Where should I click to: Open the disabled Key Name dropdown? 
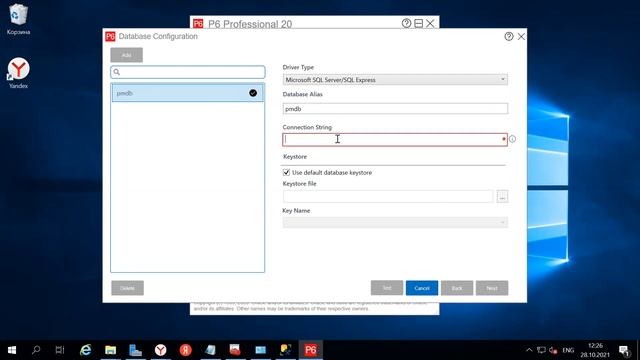395,222
